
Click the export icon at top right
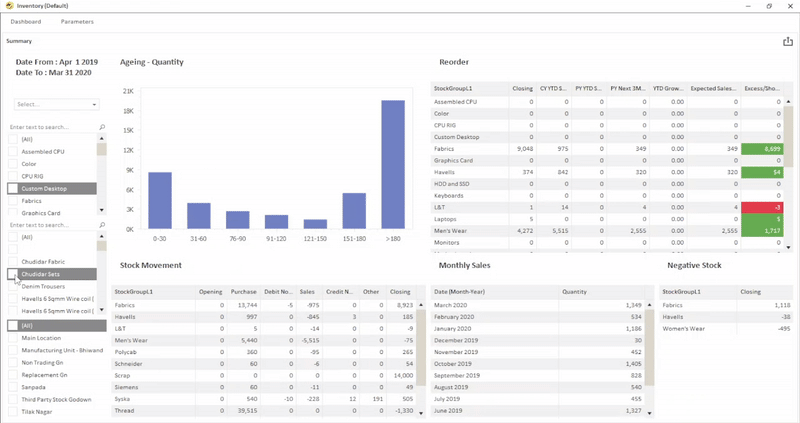[x=788, y=41]
